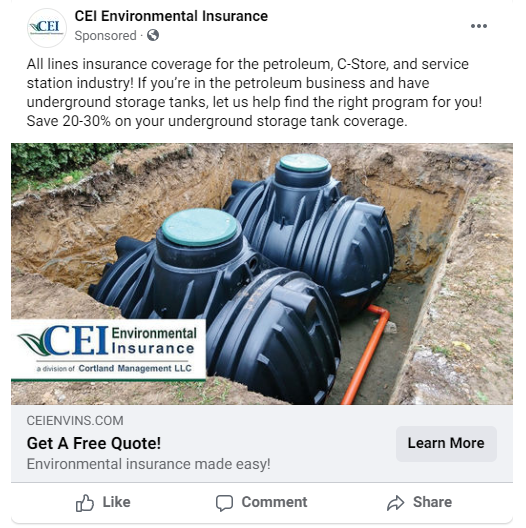Screen dimensions: 526x528
Task: Click the thumbs-up Like icon
Action: 85,503
